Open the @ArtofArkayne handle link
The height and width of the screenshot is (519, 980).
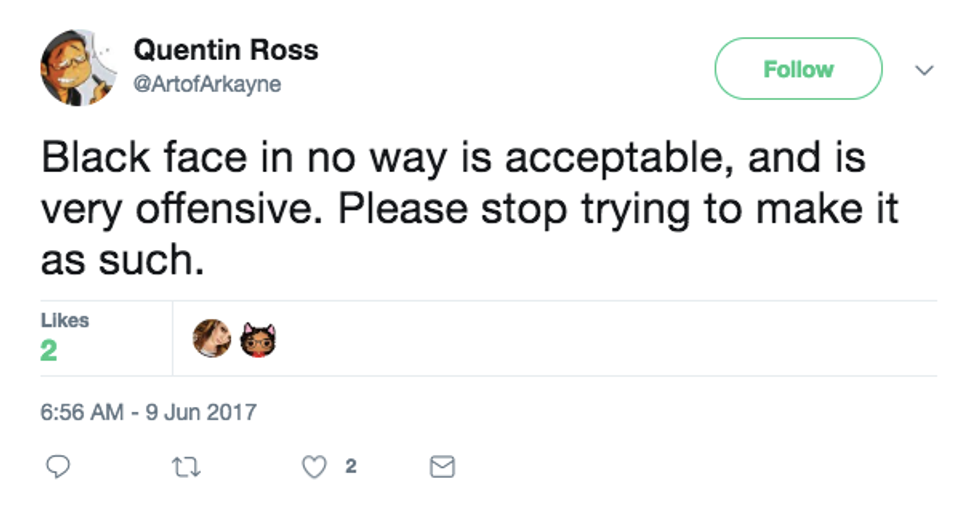pyautogui.click(x=207, y=85)
